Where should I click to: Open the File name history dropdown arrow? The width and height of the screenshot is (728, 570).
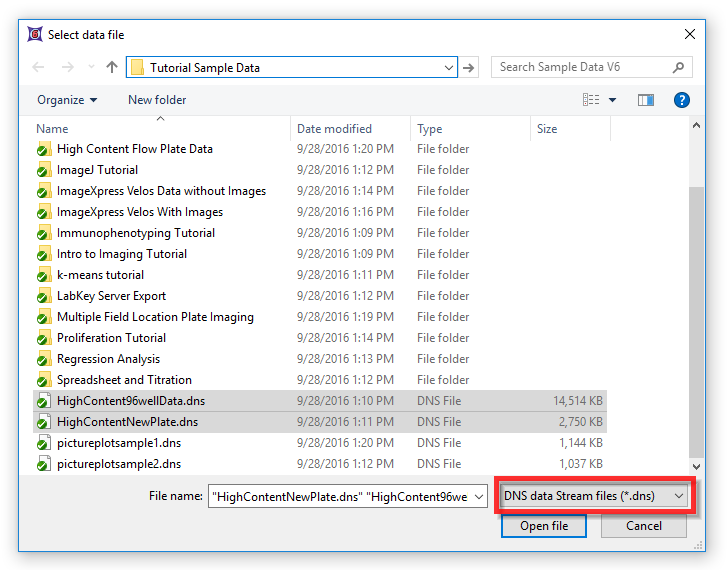click(x=478, y=496)
